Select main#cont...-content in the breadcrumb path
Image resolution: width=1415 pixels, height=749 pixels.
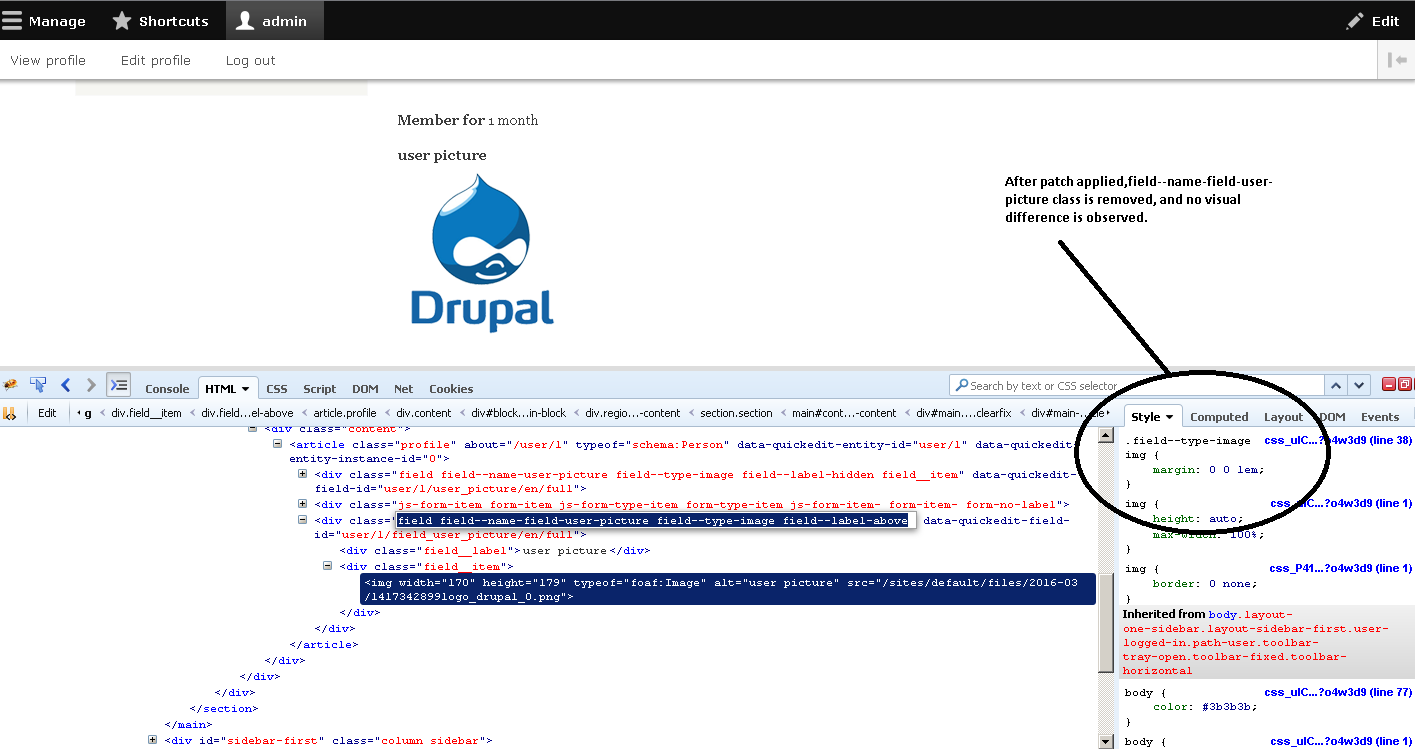[844, 413]
